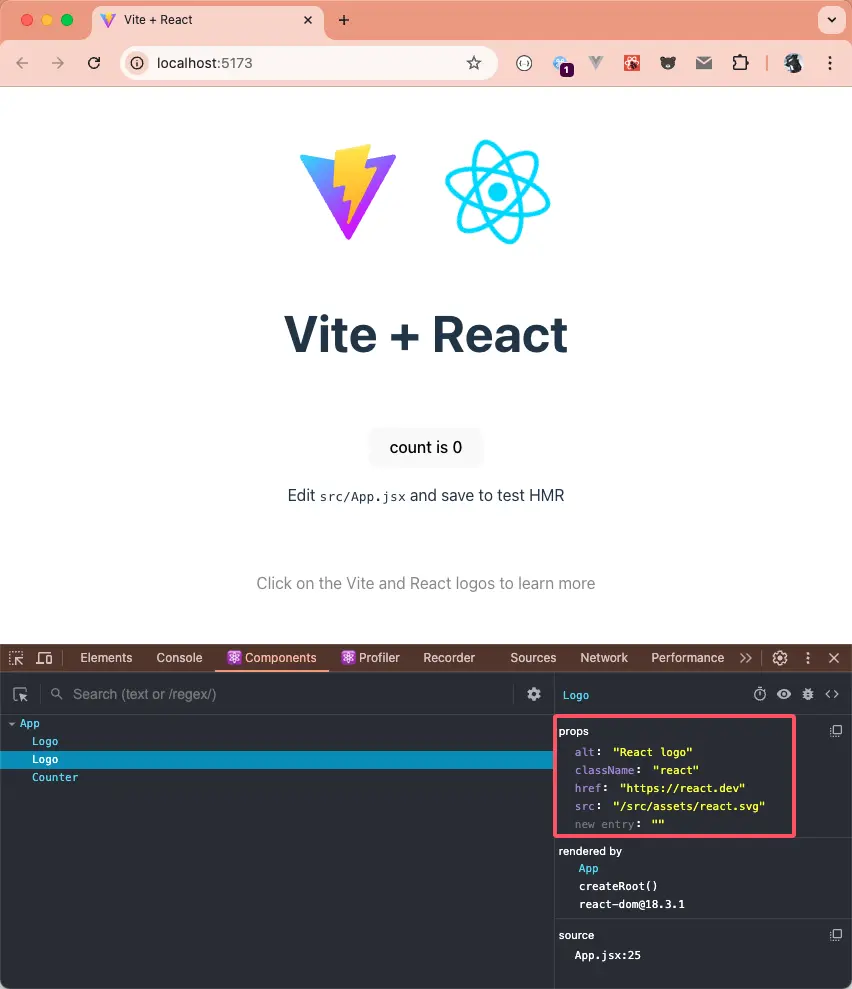Click the bear extension icon

click(668, 63)
